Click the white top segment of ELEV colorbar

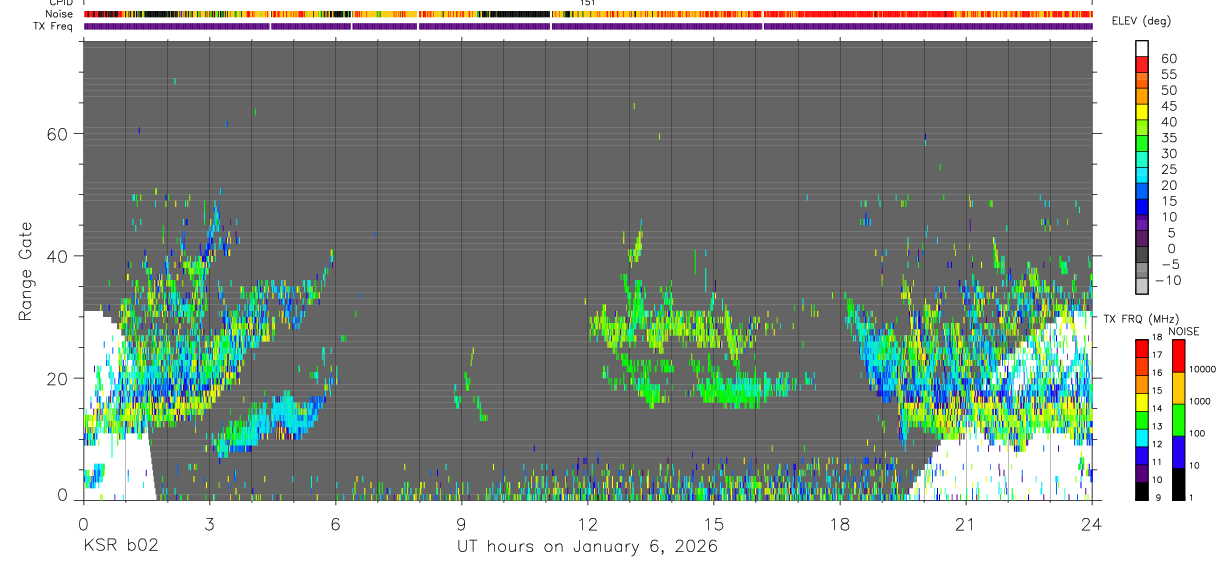1141,47
